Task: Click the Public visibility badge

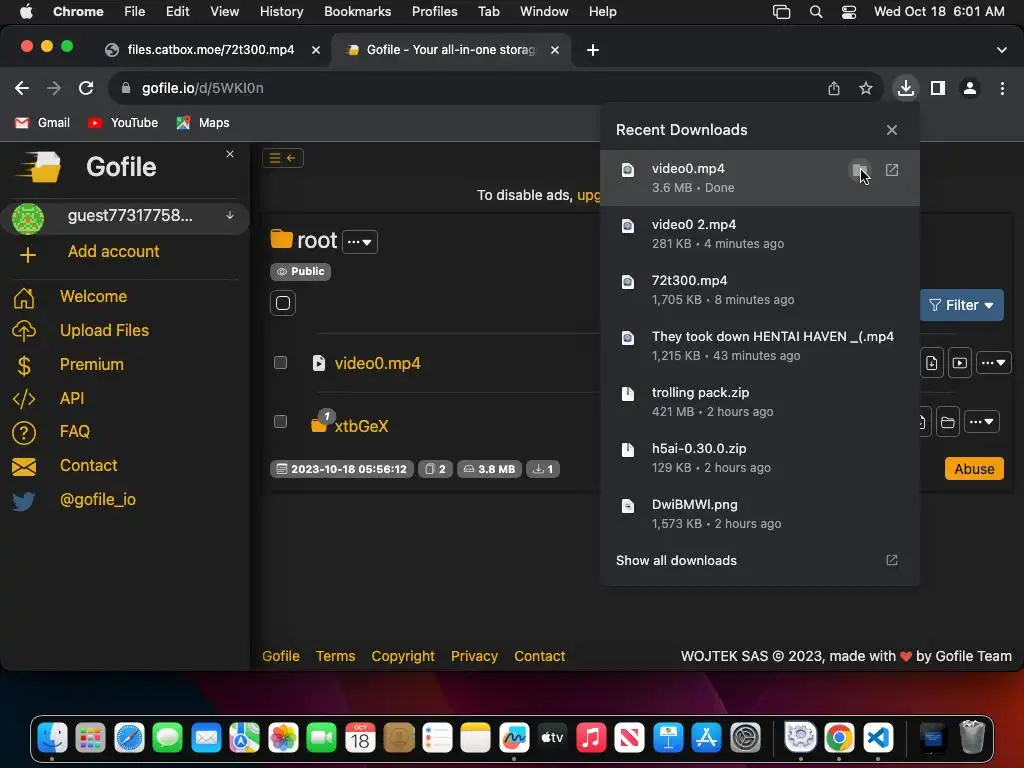Action: (x=300, y=271)
